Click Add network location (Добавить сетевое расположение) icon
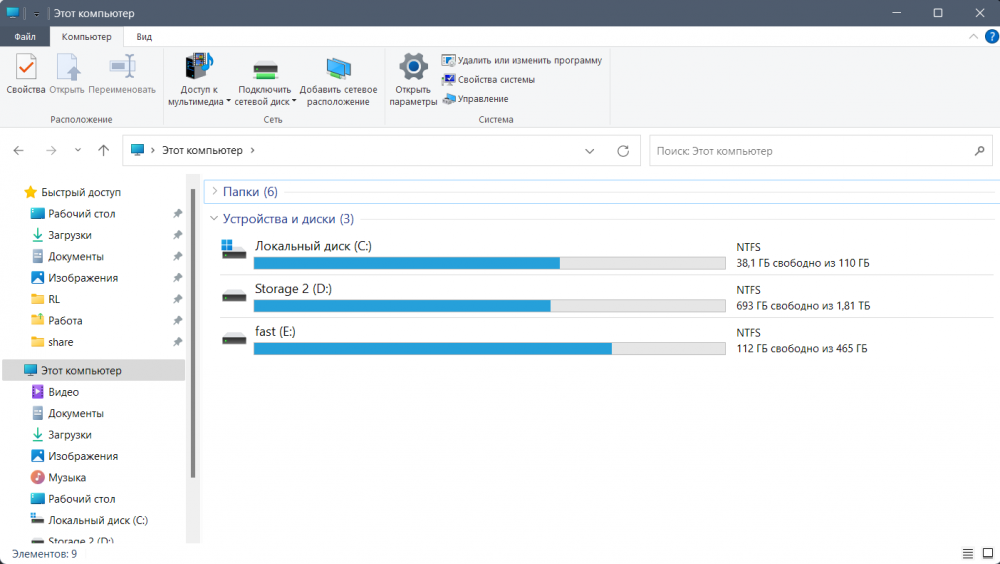 338,80
